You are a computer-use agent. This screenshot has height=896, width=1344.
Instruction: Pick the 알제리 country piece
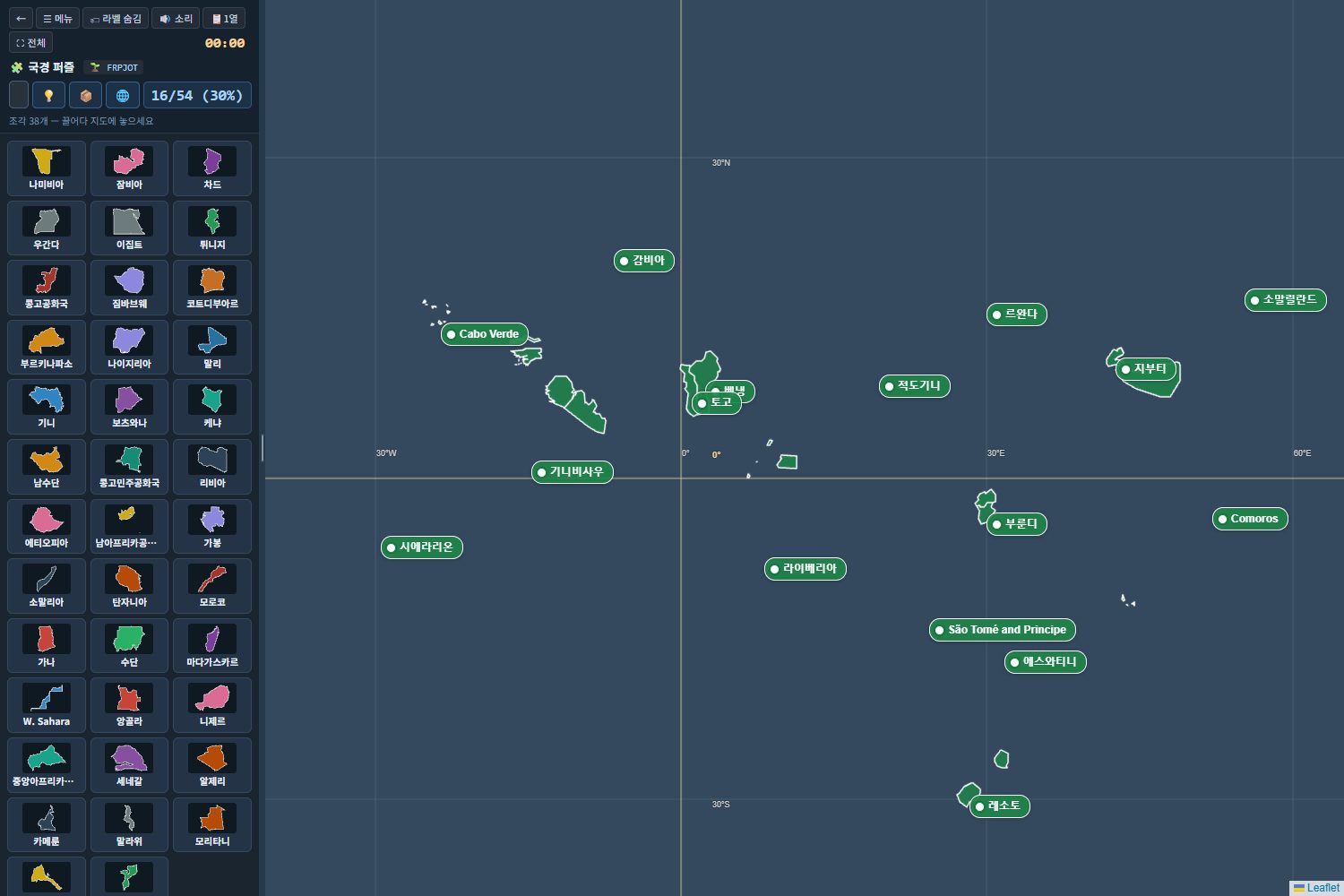point(212,765)
